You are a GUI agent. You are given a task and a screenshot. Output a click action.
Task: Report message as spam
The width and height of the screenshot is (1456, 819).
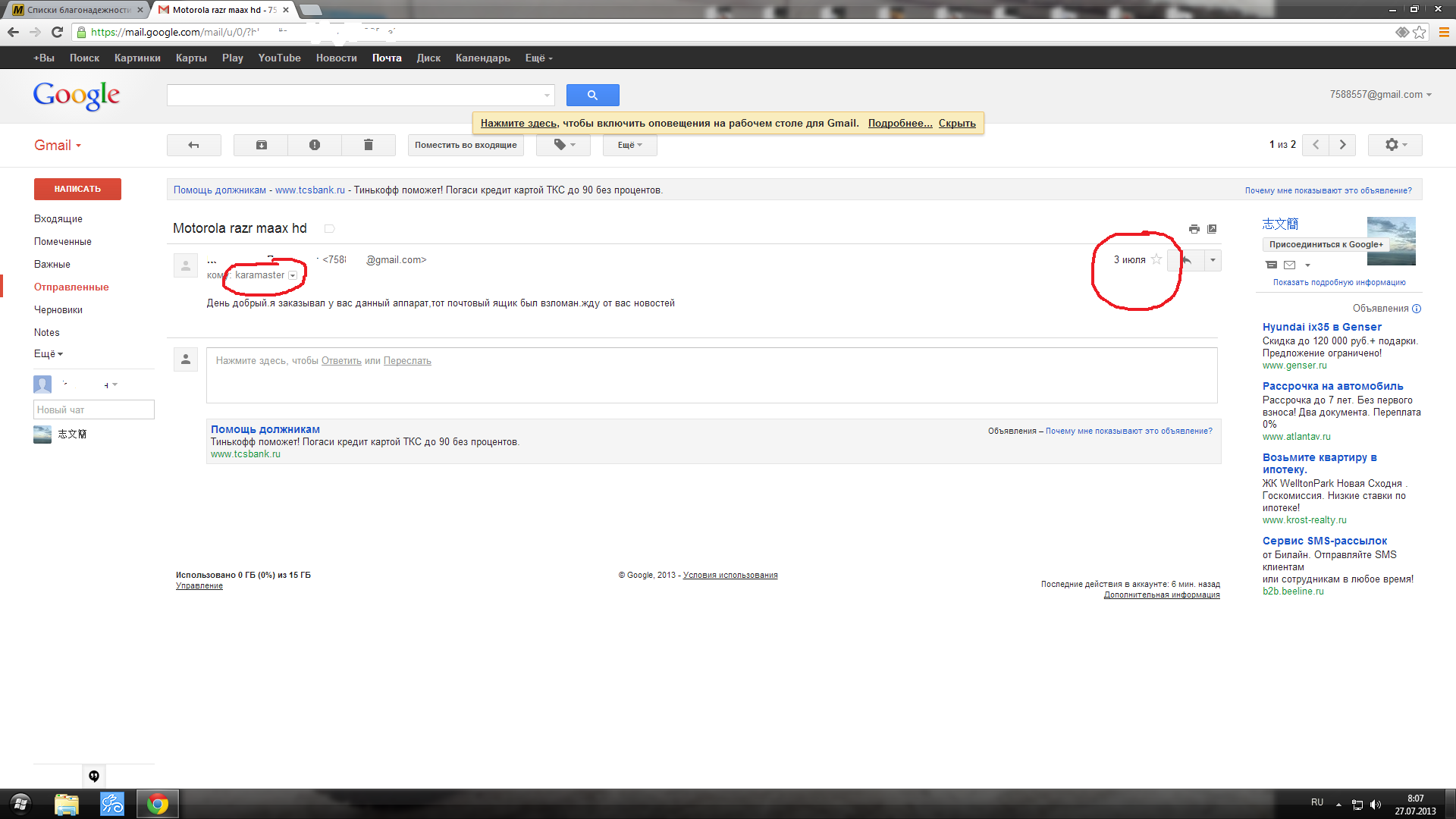coord(315,145)
